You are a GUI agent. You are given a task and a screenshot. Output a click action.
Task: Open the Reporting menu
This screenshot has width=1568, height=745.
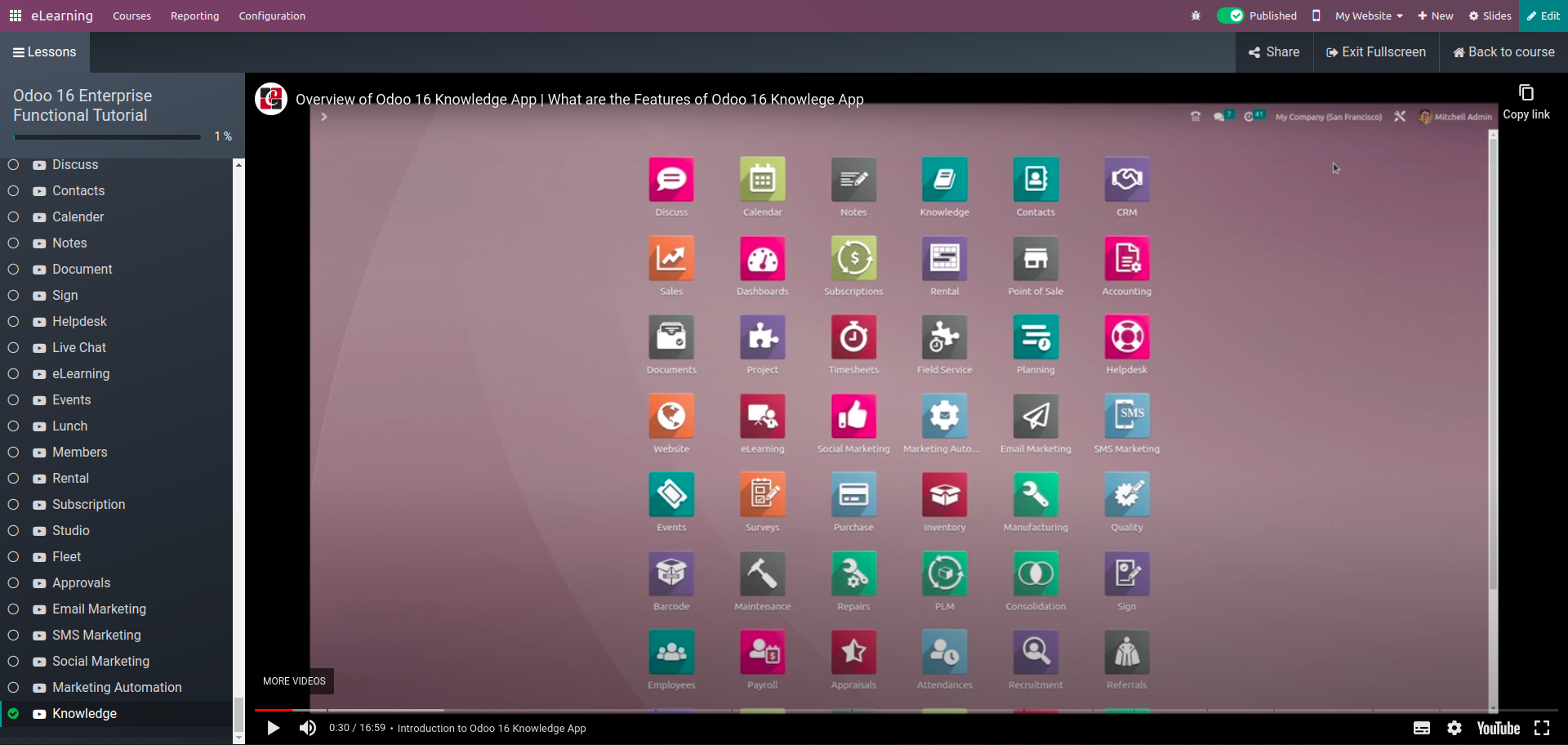(x=194, y=16)
